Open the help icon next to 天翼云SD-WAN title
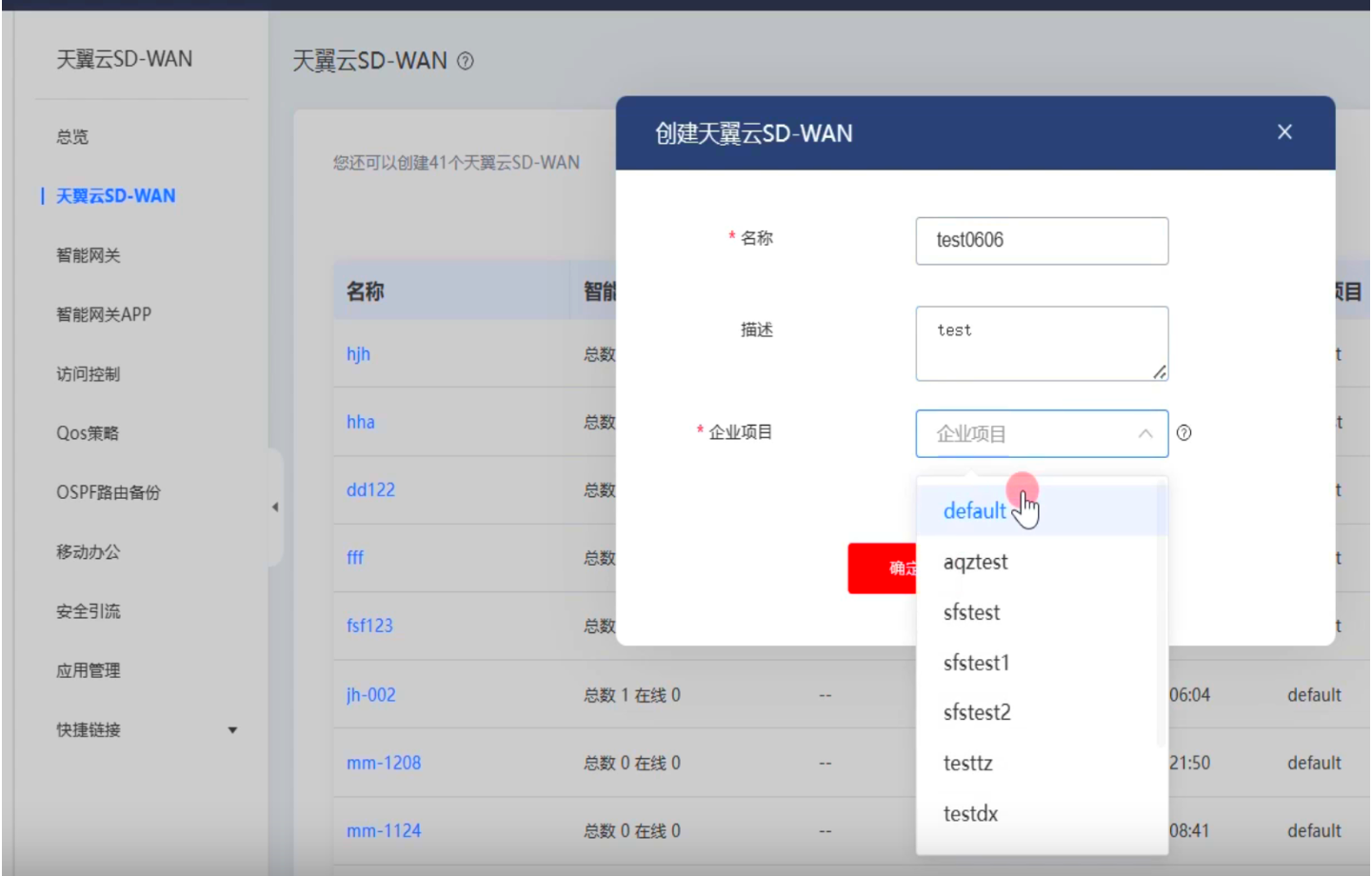This screenshot has width=1372, height=876. pyautogui.click(x=466, y=60)
